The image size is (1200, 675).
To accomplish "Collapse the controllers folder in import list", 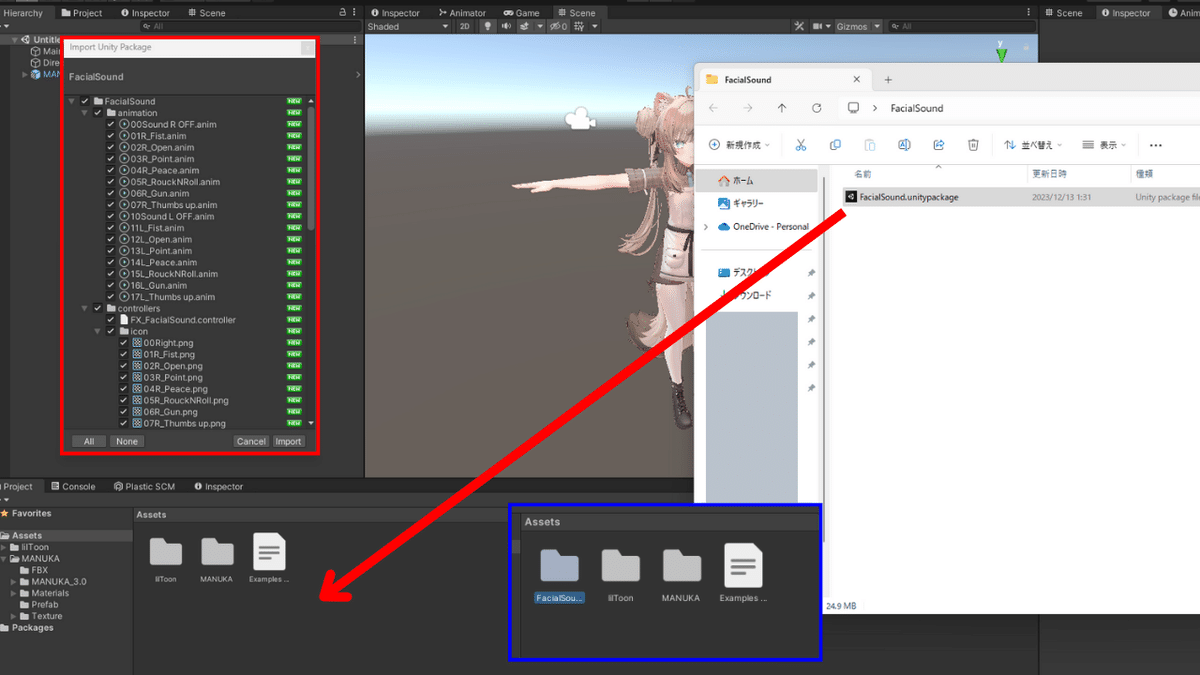I will [x=85, y=308].
